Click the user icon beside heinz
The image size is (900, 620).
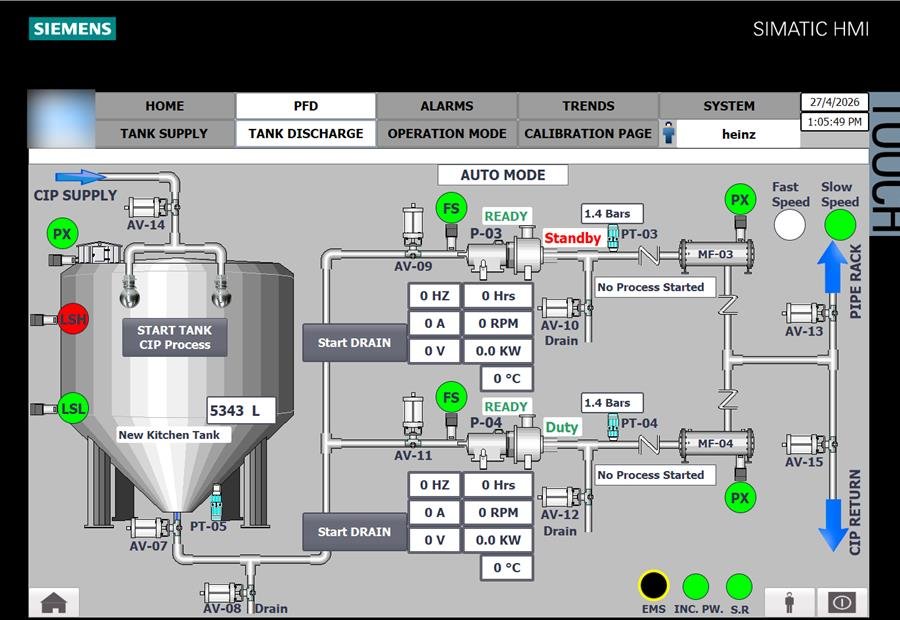[668, 133]
